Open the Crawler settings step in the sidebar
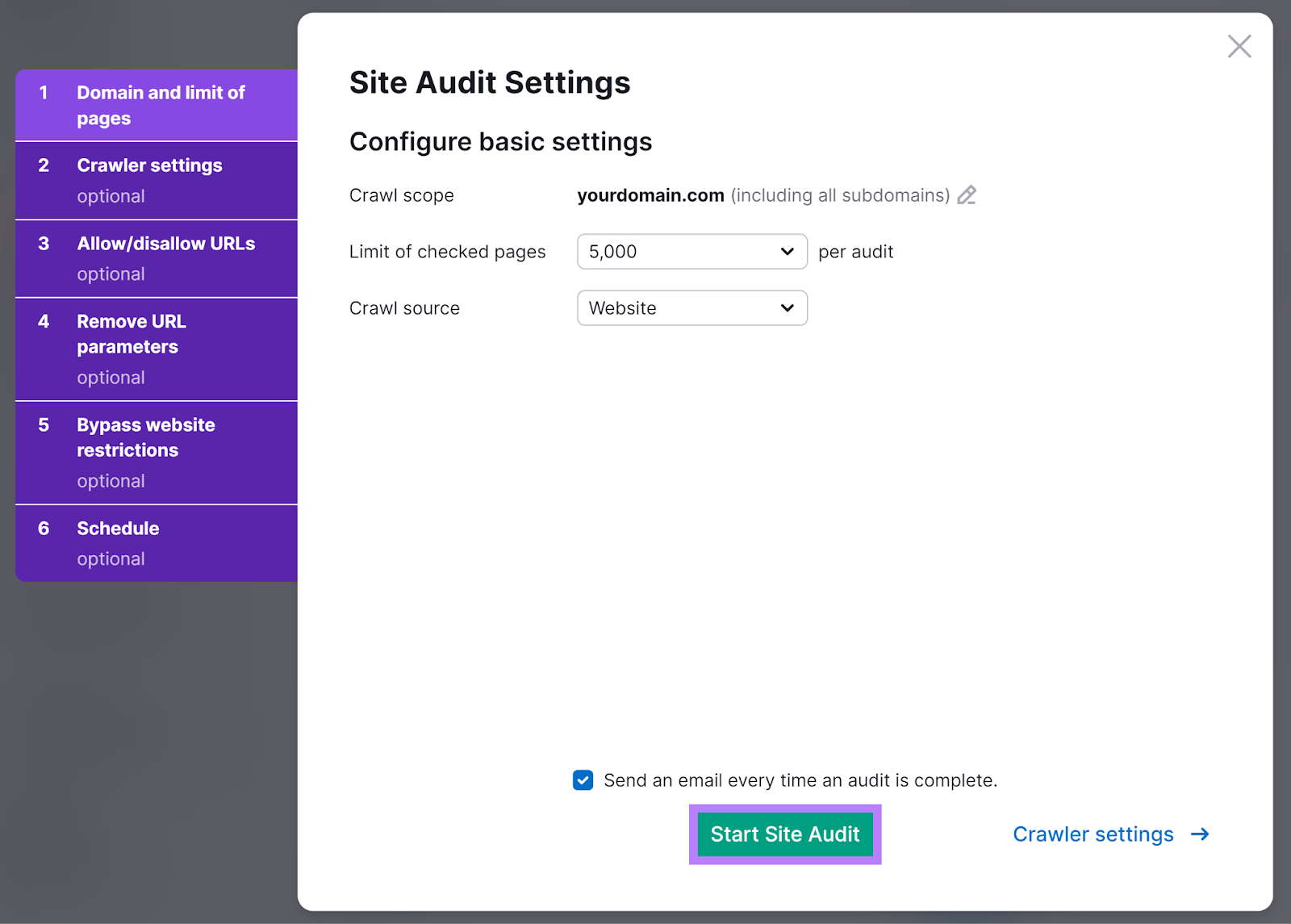 point(156,179)
